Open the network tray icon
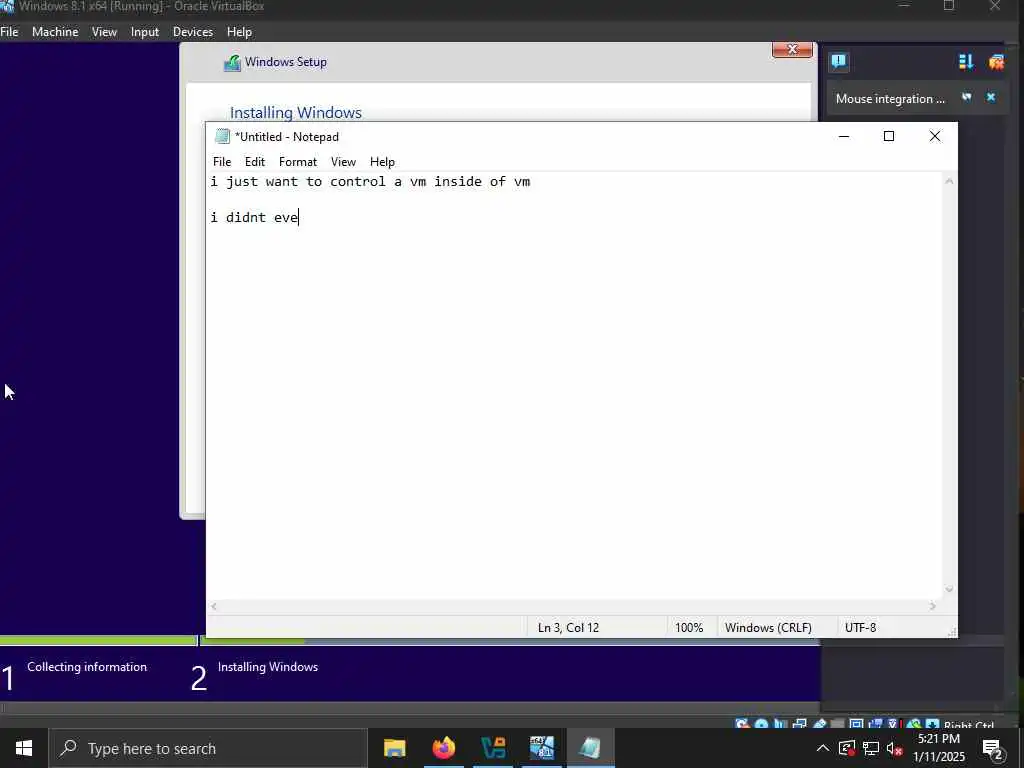The height and width of the screenshot is (768, 1024). [x=871, y=748]
